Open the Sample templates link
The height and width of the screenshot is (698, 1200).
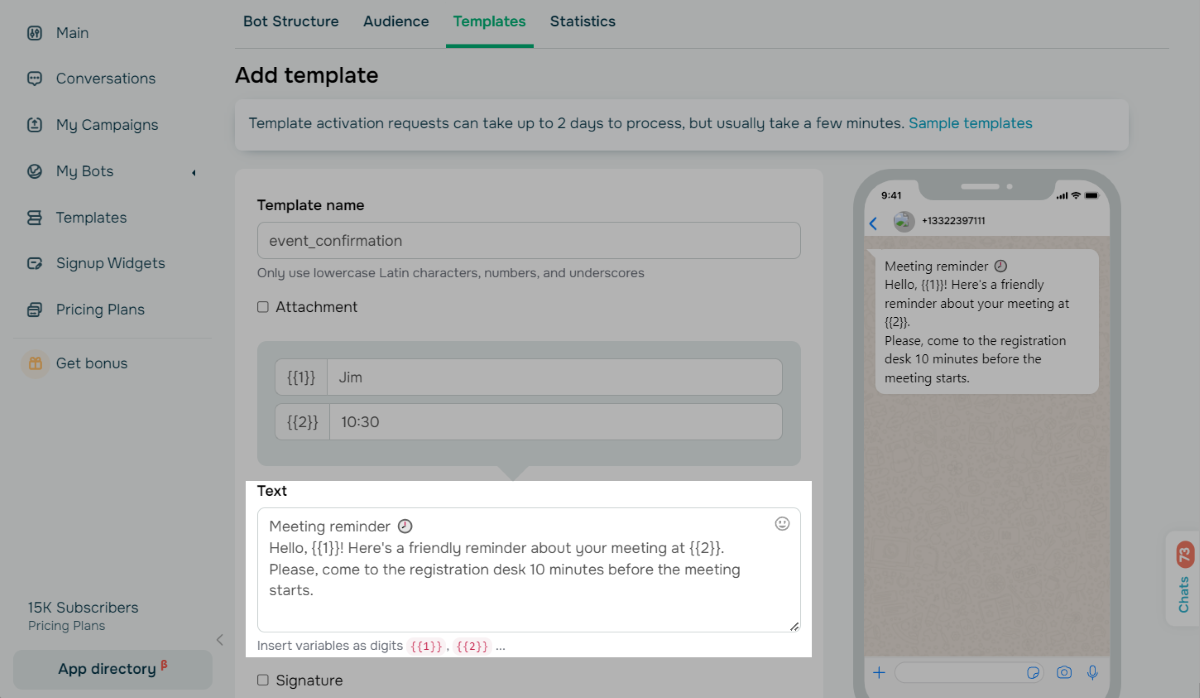coord(970,123)
